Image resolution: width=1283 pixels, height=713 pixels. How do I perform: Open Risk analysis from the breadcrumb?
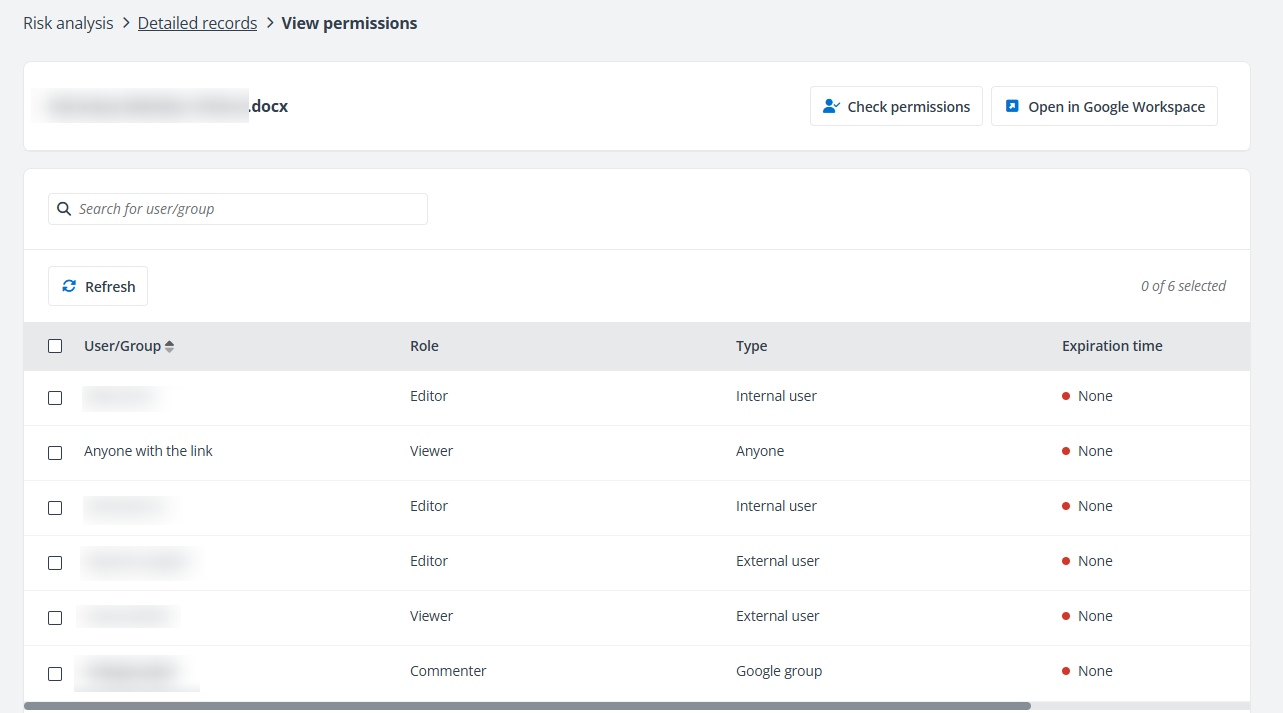[x=67, y=22]
